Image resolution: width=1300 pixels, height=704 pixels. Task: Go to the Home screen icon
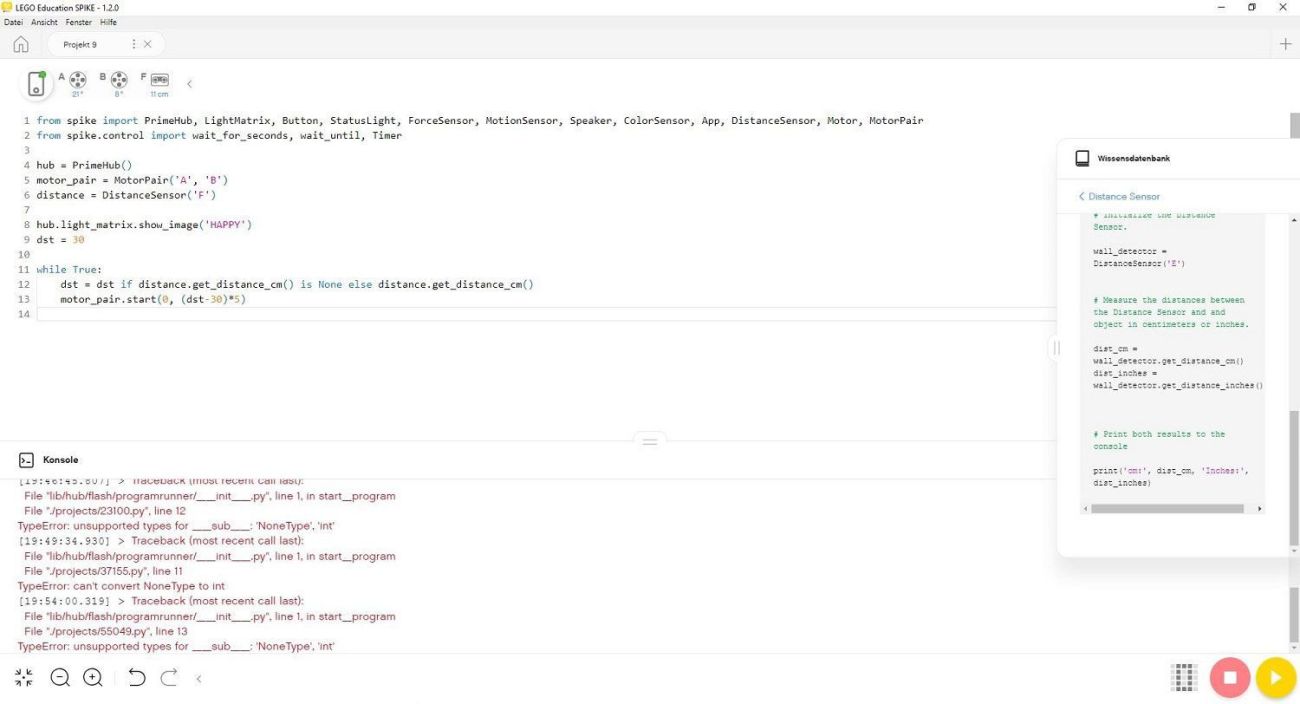[x=21, y=45]
